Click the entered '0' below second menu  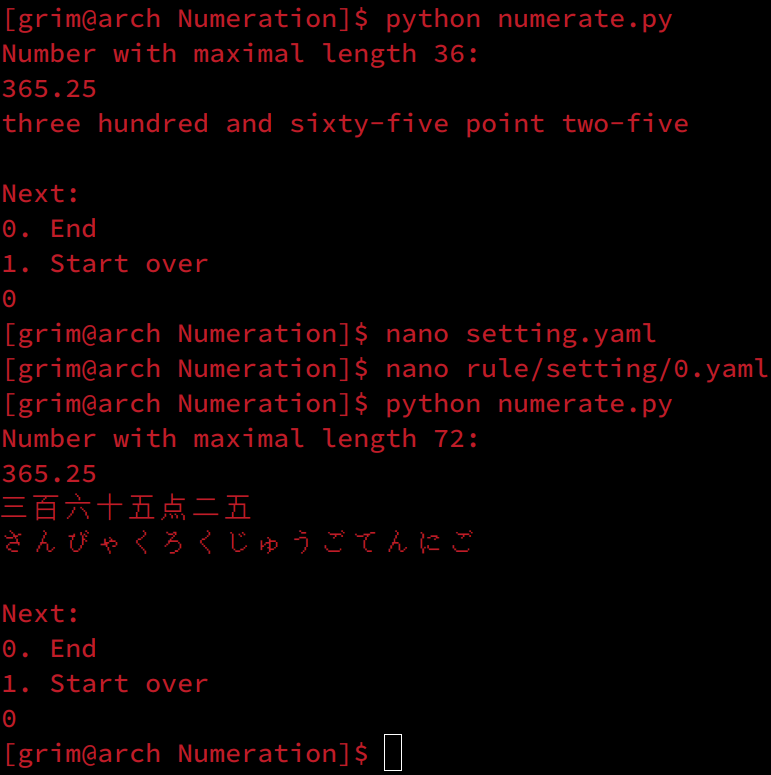click(x=9, y=719)
